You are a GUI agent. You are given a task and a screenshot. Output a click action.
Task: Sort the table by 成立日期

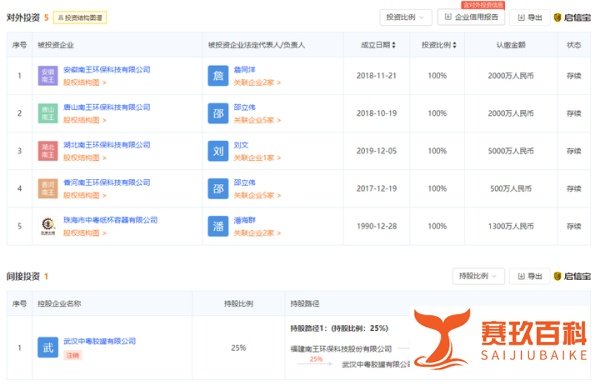[x=378, y=45]
